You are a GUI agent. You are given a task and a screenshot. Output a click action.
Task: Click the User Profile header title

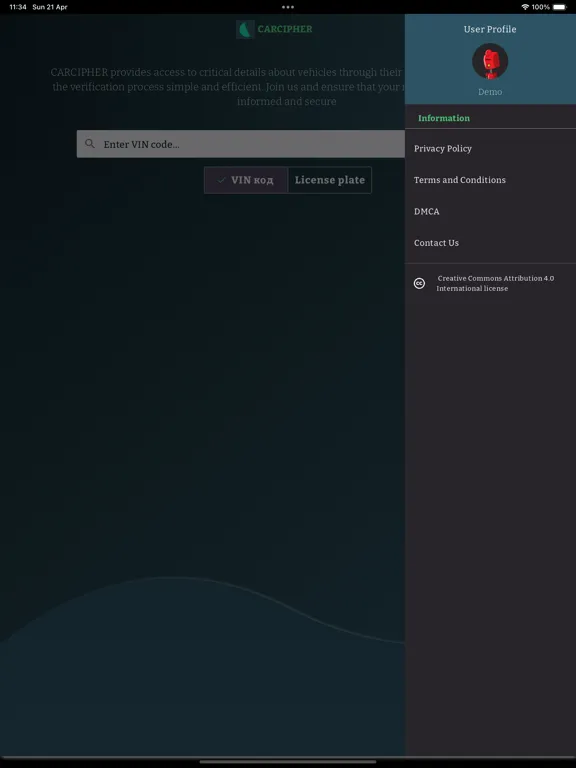point(490,29)
